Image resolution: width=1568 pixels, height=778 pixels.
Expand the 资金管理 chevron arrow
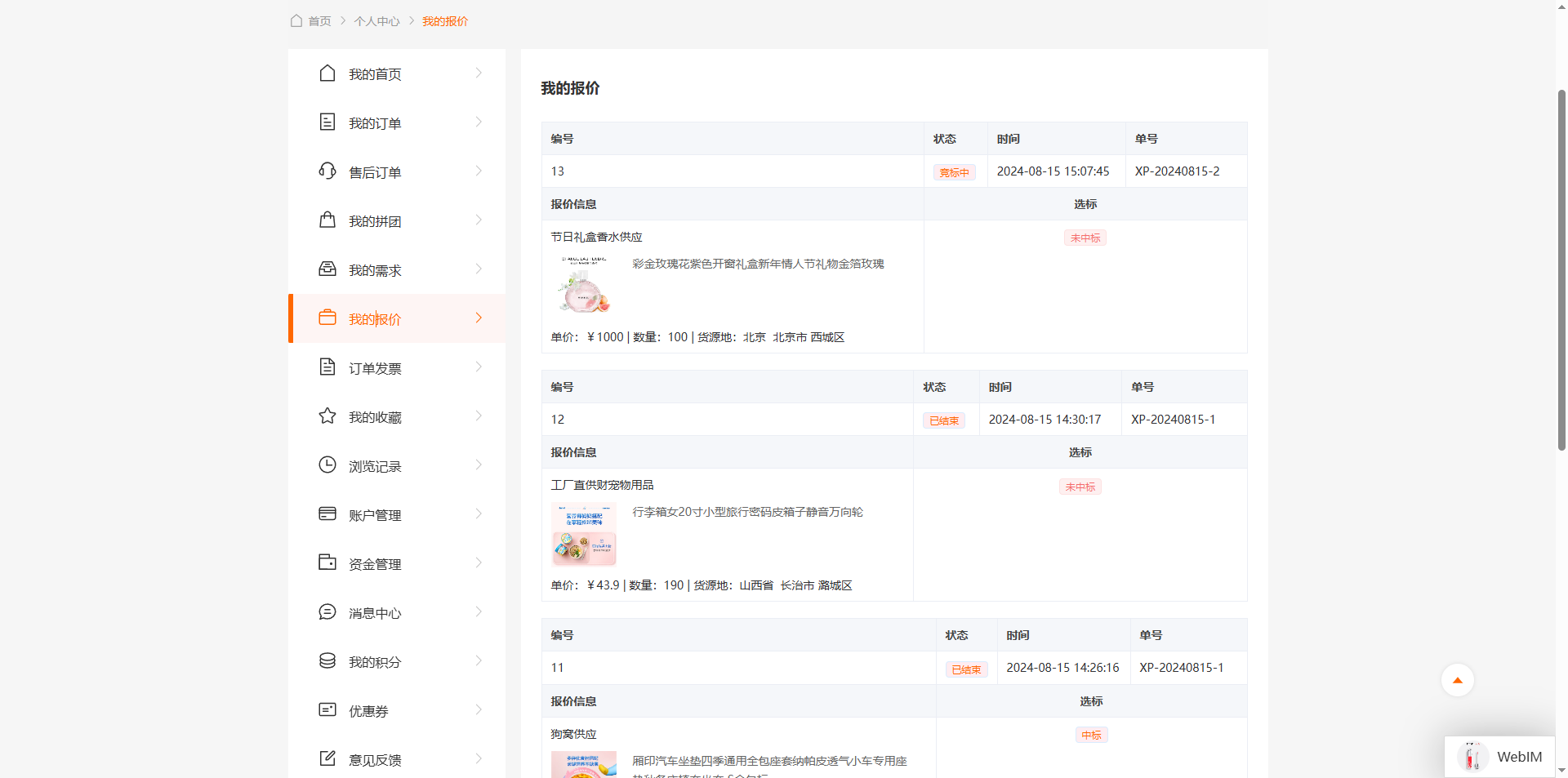(479, 563)
